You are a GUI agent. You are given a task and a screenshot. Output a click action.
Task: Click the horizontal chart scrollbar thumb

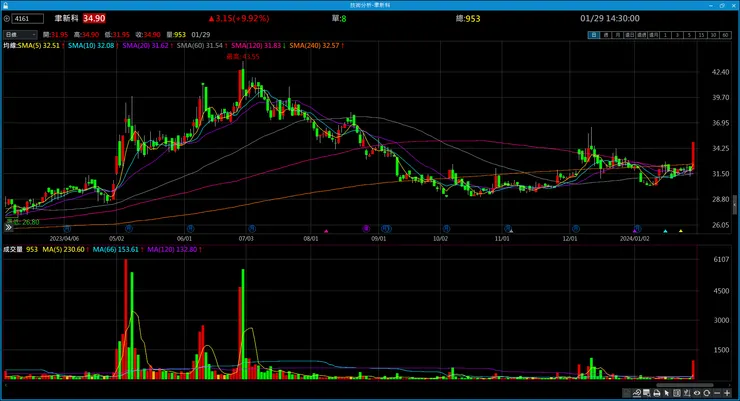(x=684, y=385)
